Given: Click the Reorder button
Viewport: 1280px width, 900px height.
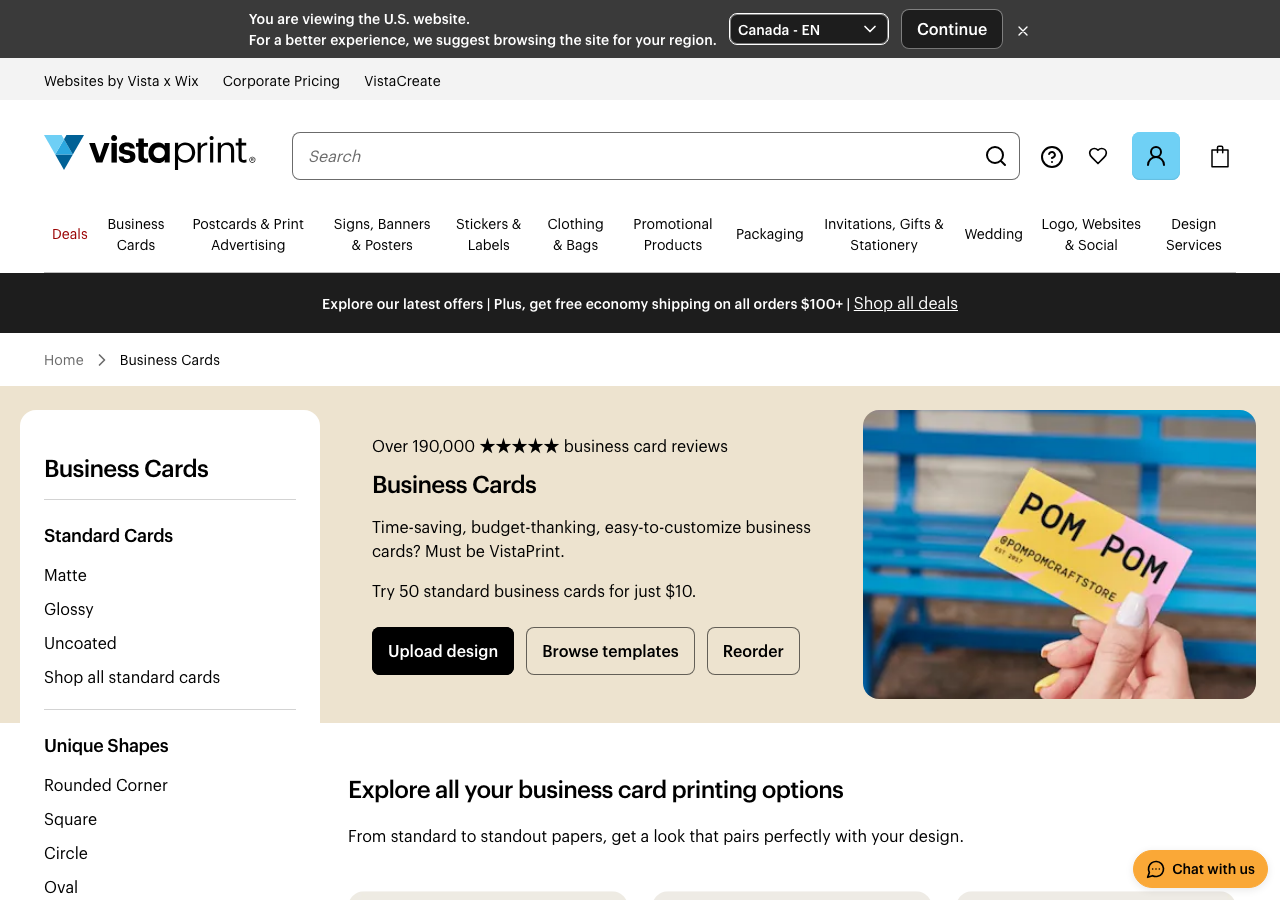Looking at the screenshot, I should (753, 651).
